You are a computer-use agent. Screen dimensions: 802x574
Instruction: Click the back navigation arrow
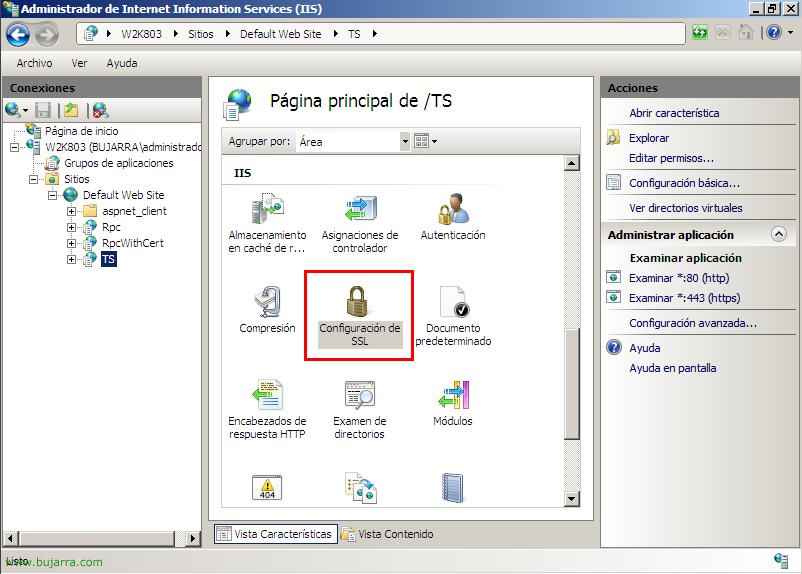tap(18, 35)
